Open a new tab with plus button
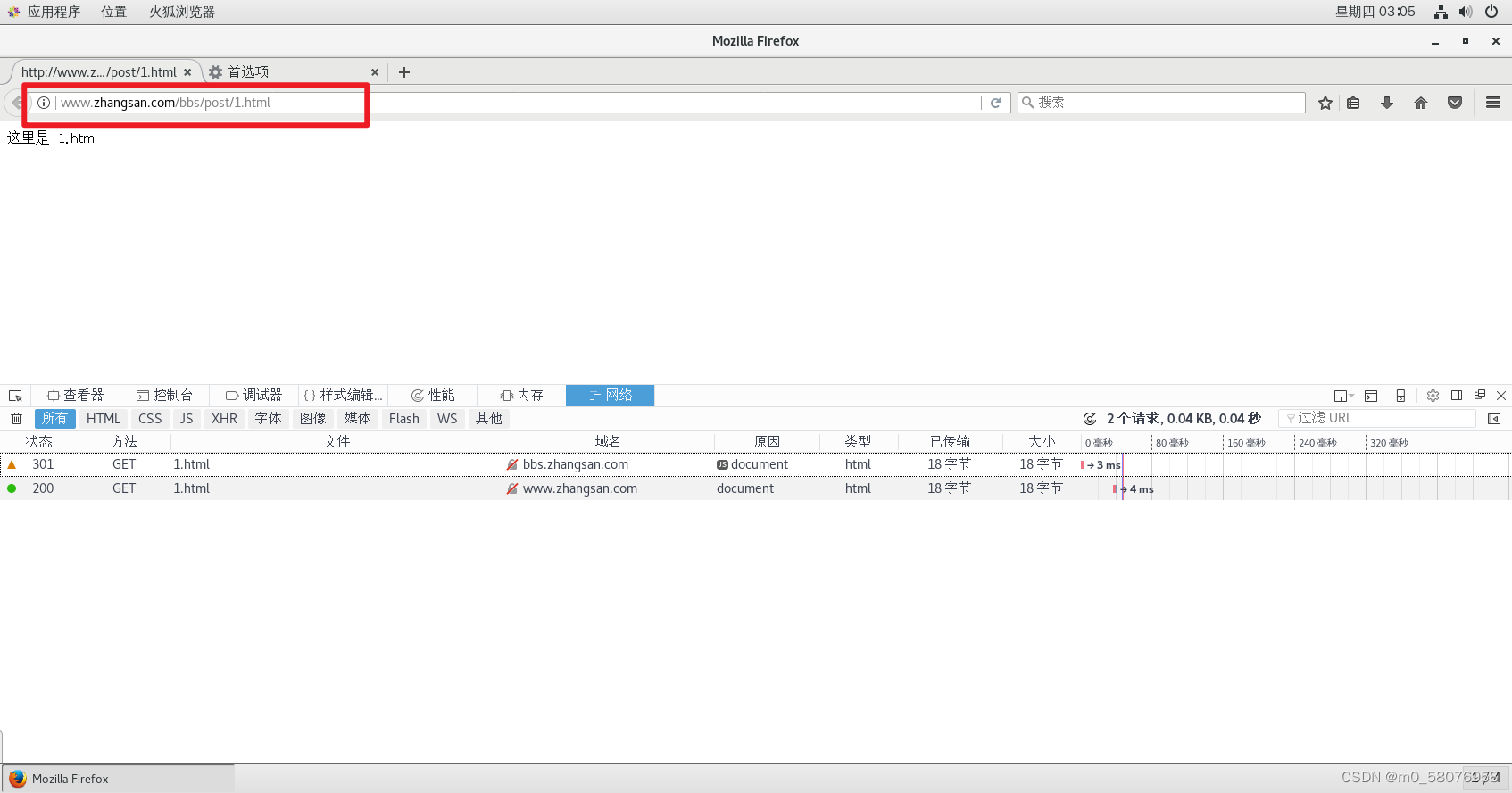 (x=404, y=72)
